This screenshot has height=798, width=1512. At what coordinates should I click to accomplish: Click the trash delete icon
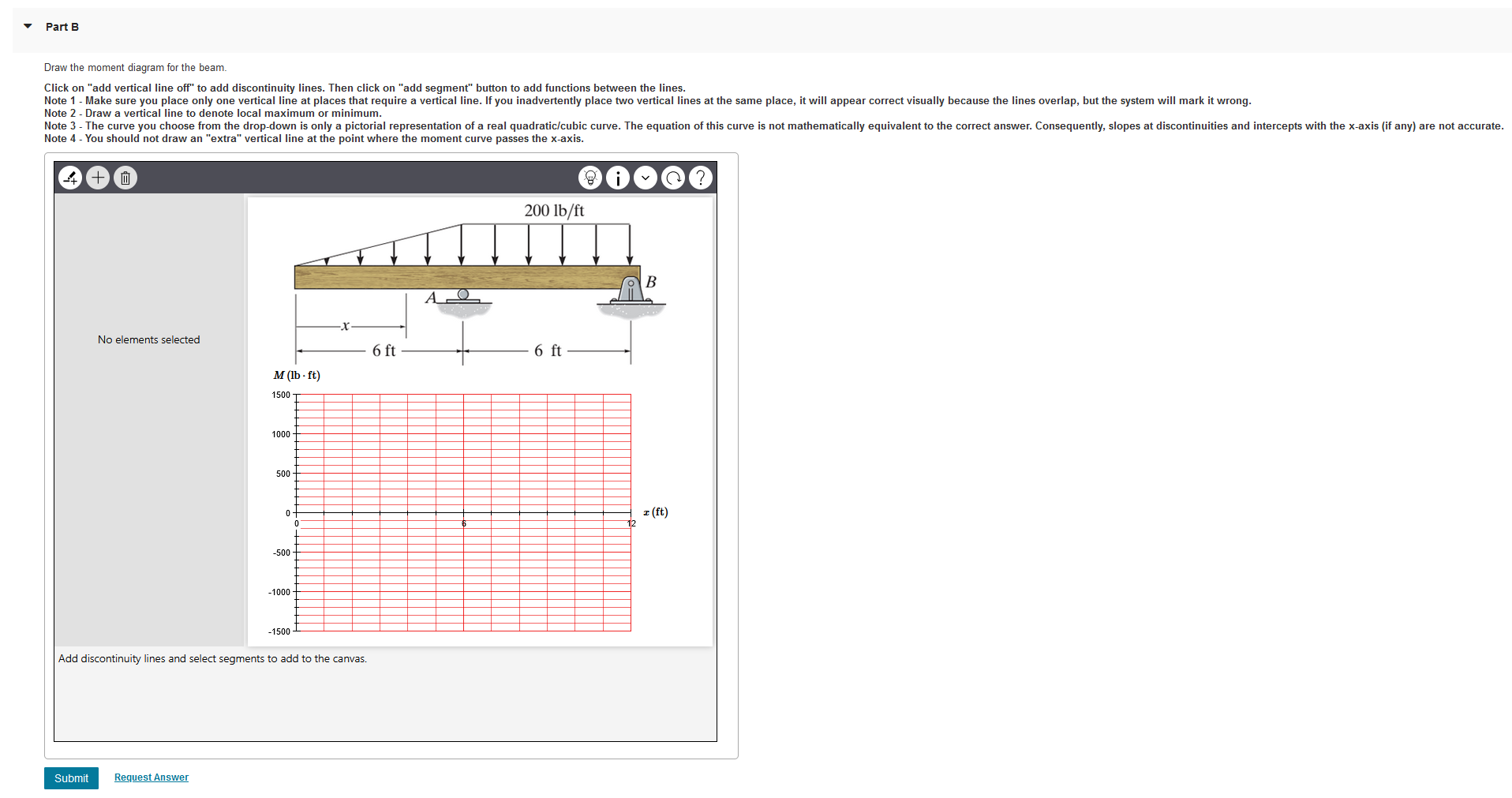[124, 178]
